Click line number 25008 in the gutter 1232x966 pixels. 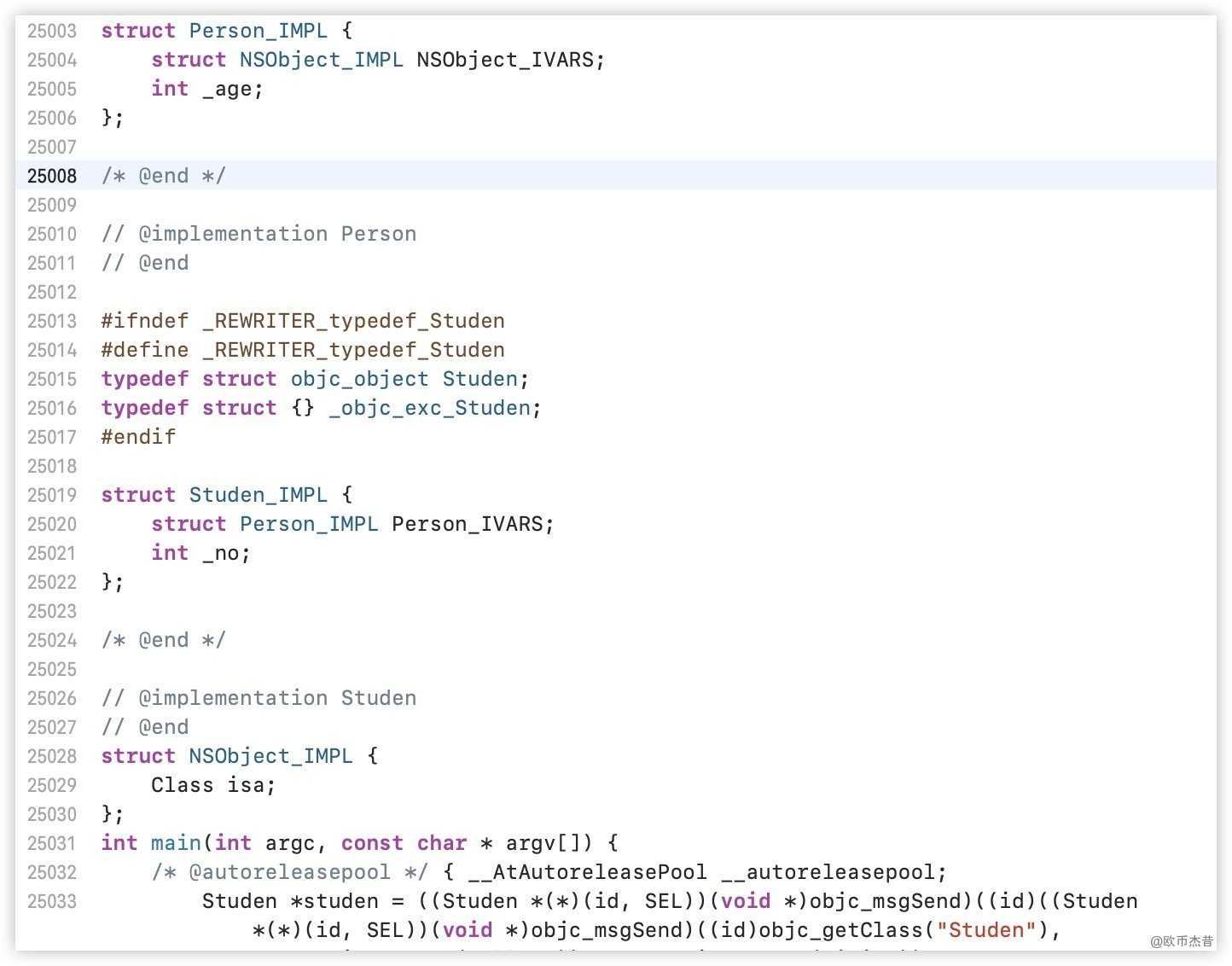51,176
